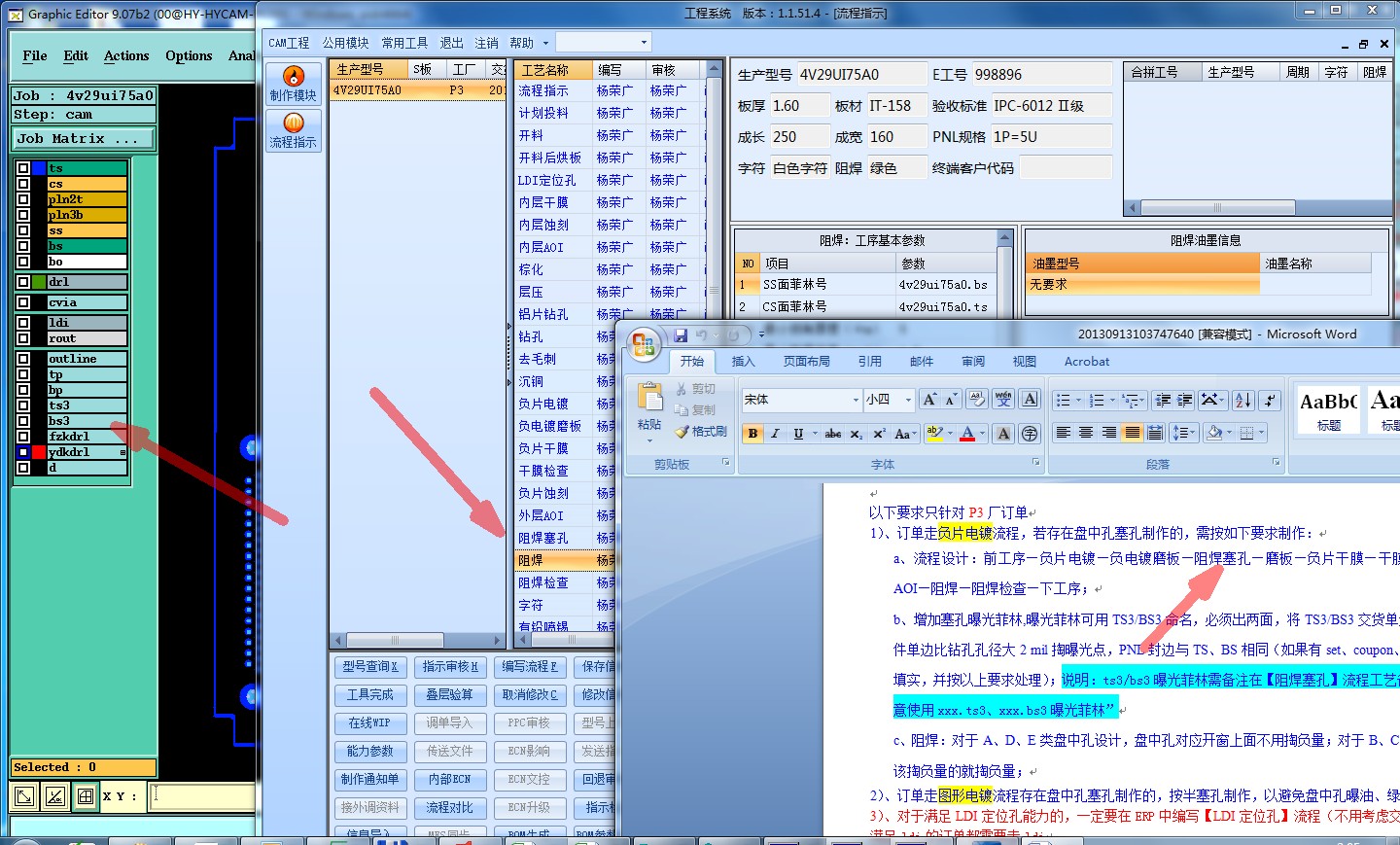Expand the Word paragraph group dialog launcher

click(x=1276, y=463)
